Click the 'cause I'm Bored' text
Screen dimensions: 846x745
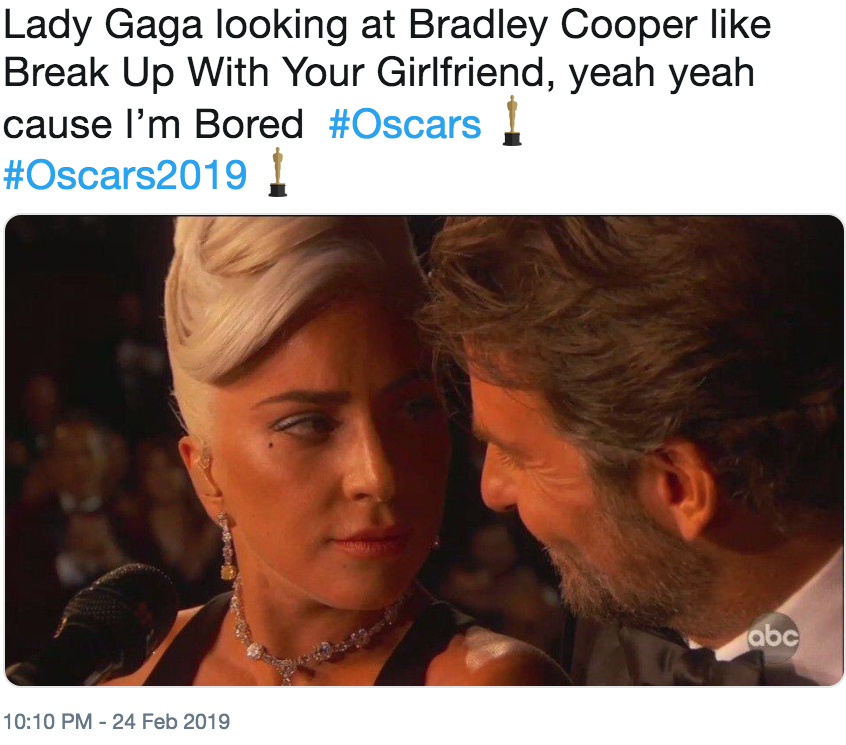coord(153,125)
